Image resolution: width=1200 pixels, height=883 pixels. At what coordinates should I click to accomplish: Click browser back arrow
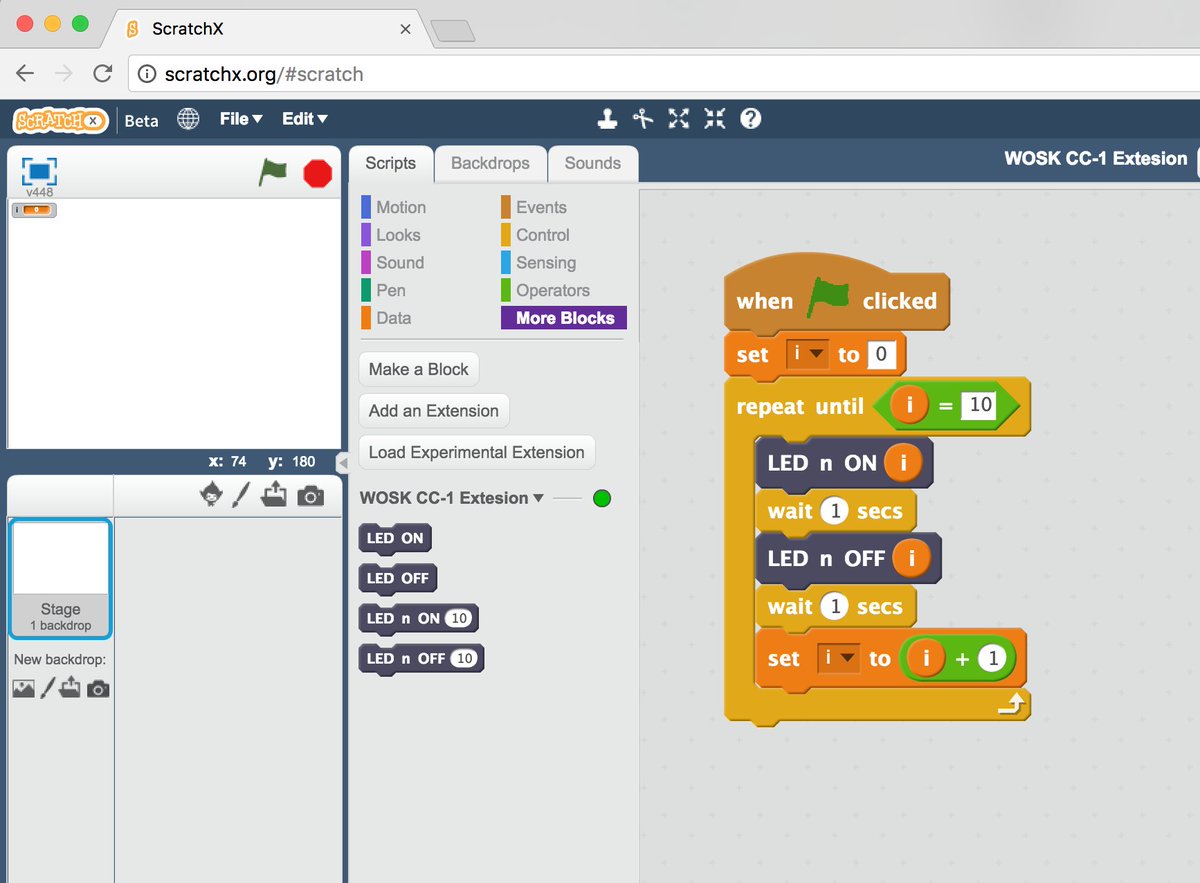coord(25,73)
